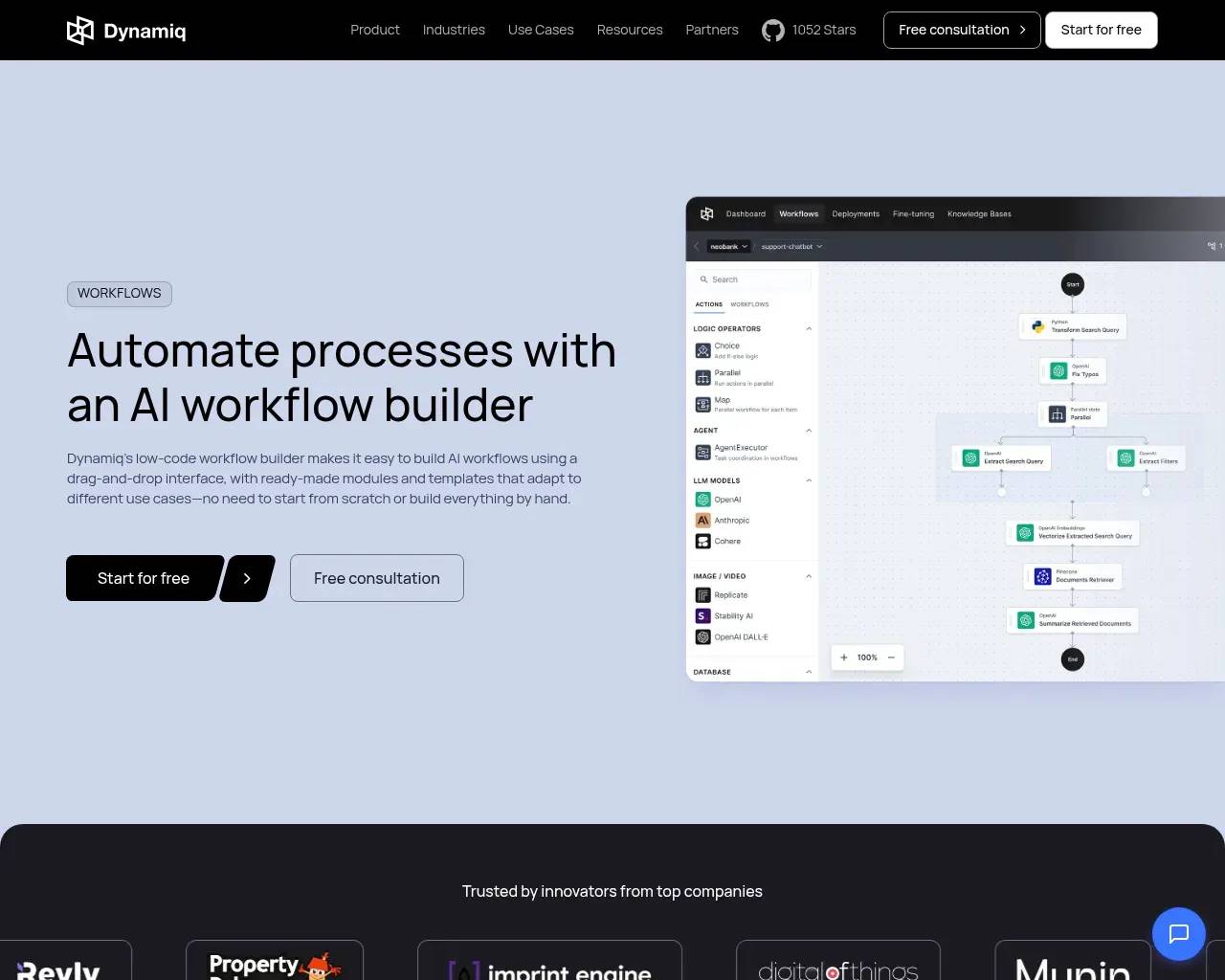The height and width of the screenshot is (980, 1225).
Task: Select the Vectorize Extracted Search Query node
Action: tap(1073, 532)
